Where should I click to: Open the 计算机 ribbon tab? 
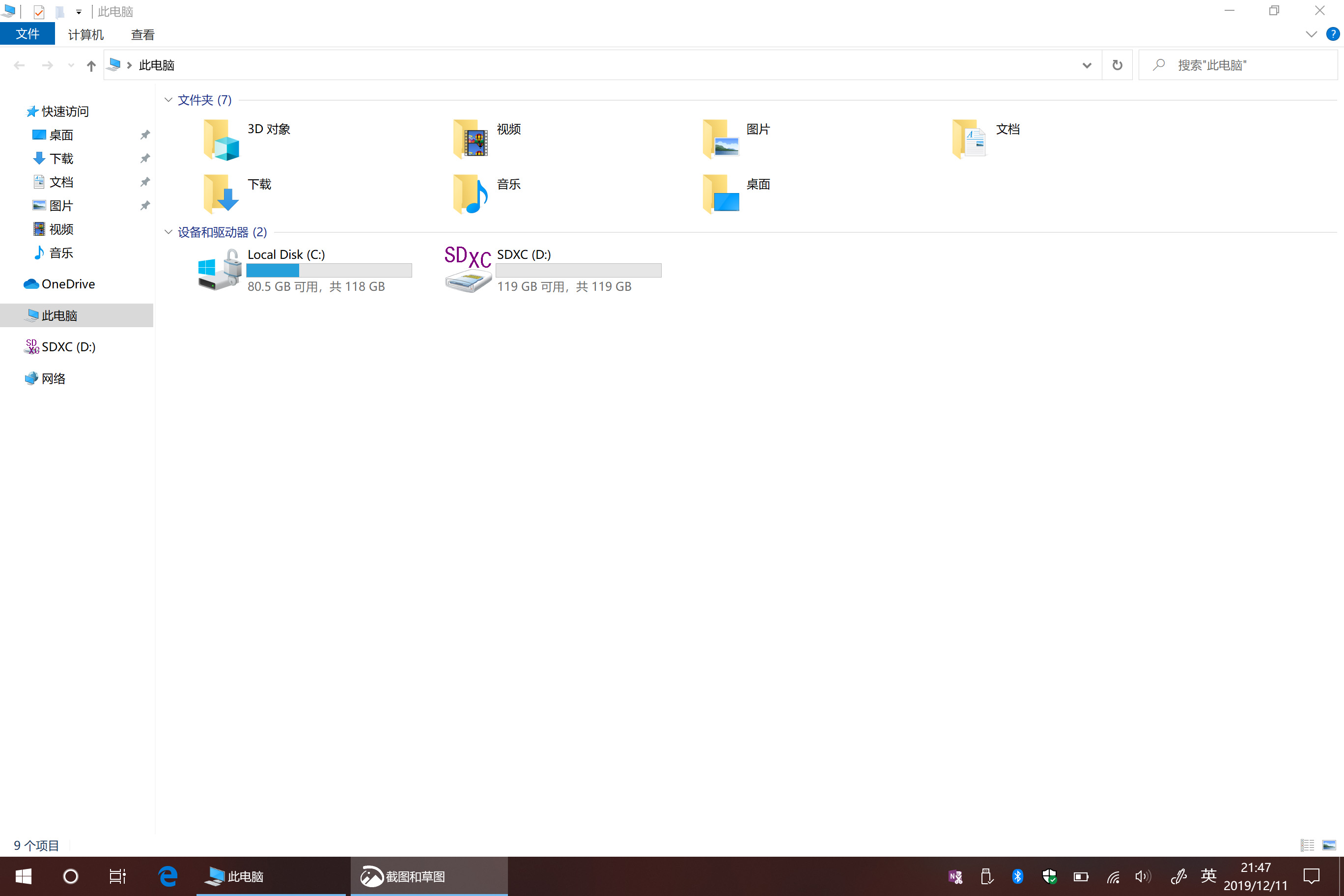85,34
